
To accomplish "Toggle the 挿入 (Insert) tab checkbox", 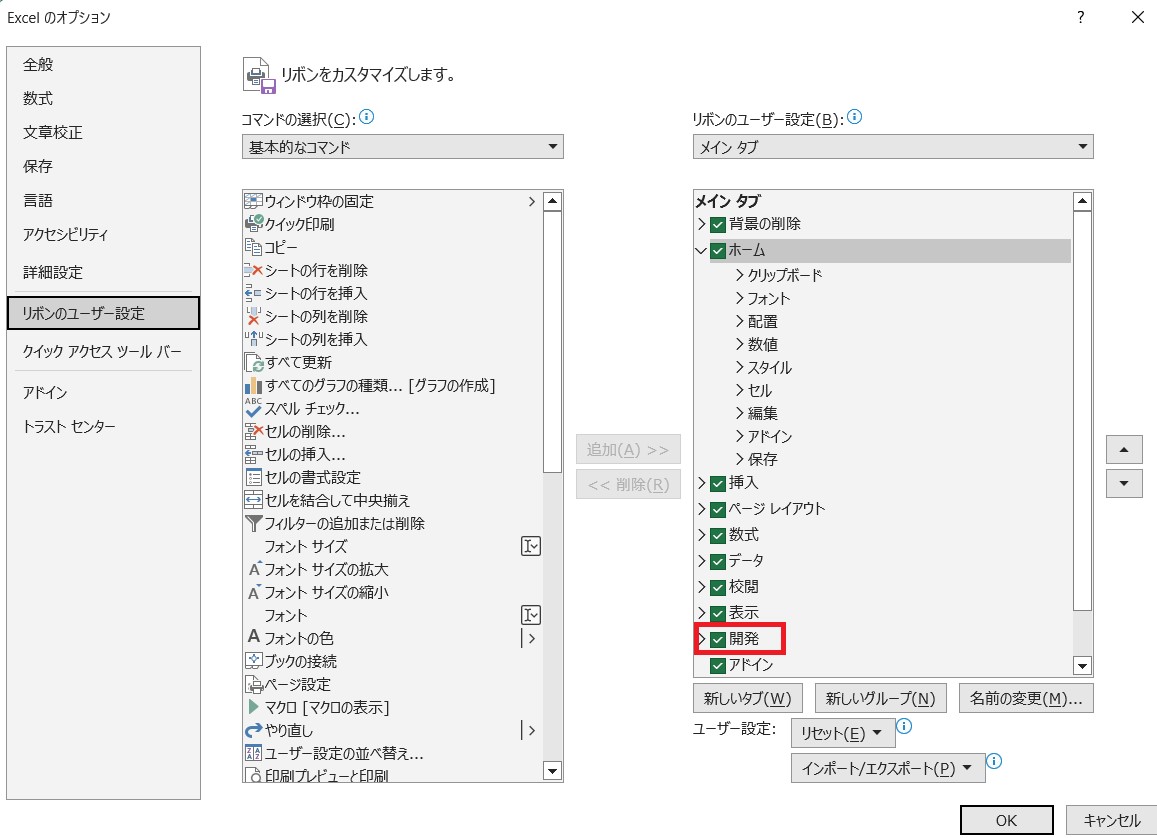I will click(x=717, y=483).
